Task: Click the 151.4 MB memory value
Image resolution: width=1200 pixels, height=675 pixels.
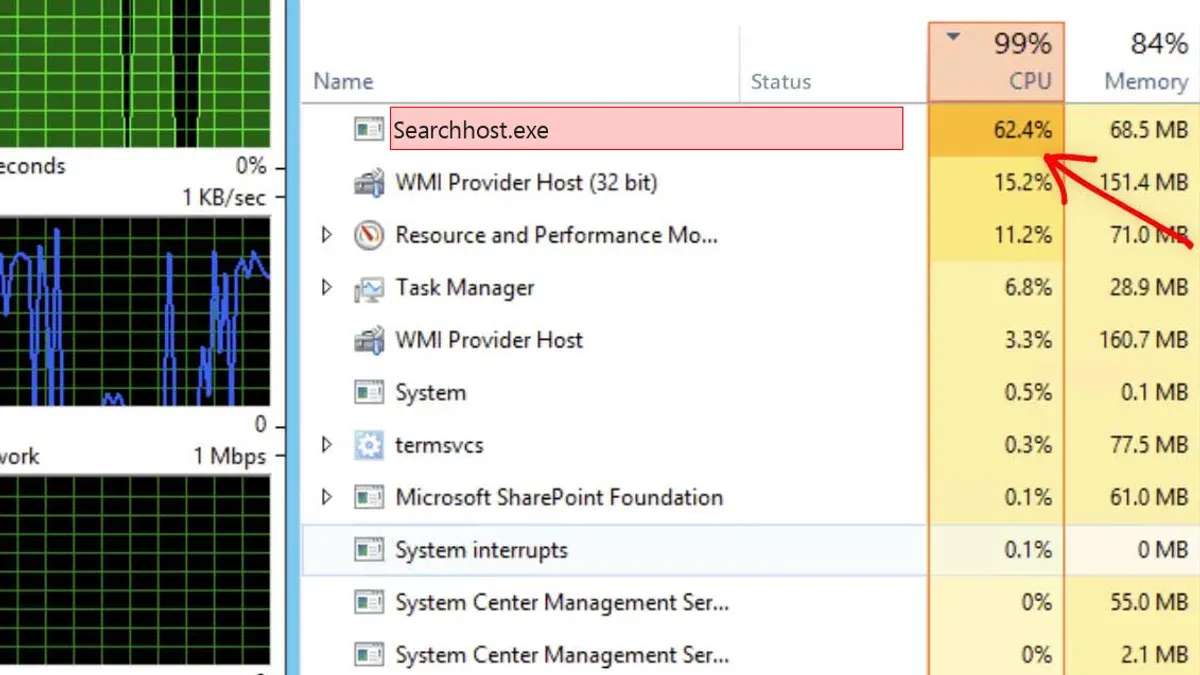Action: click(x=1142, y=183)
